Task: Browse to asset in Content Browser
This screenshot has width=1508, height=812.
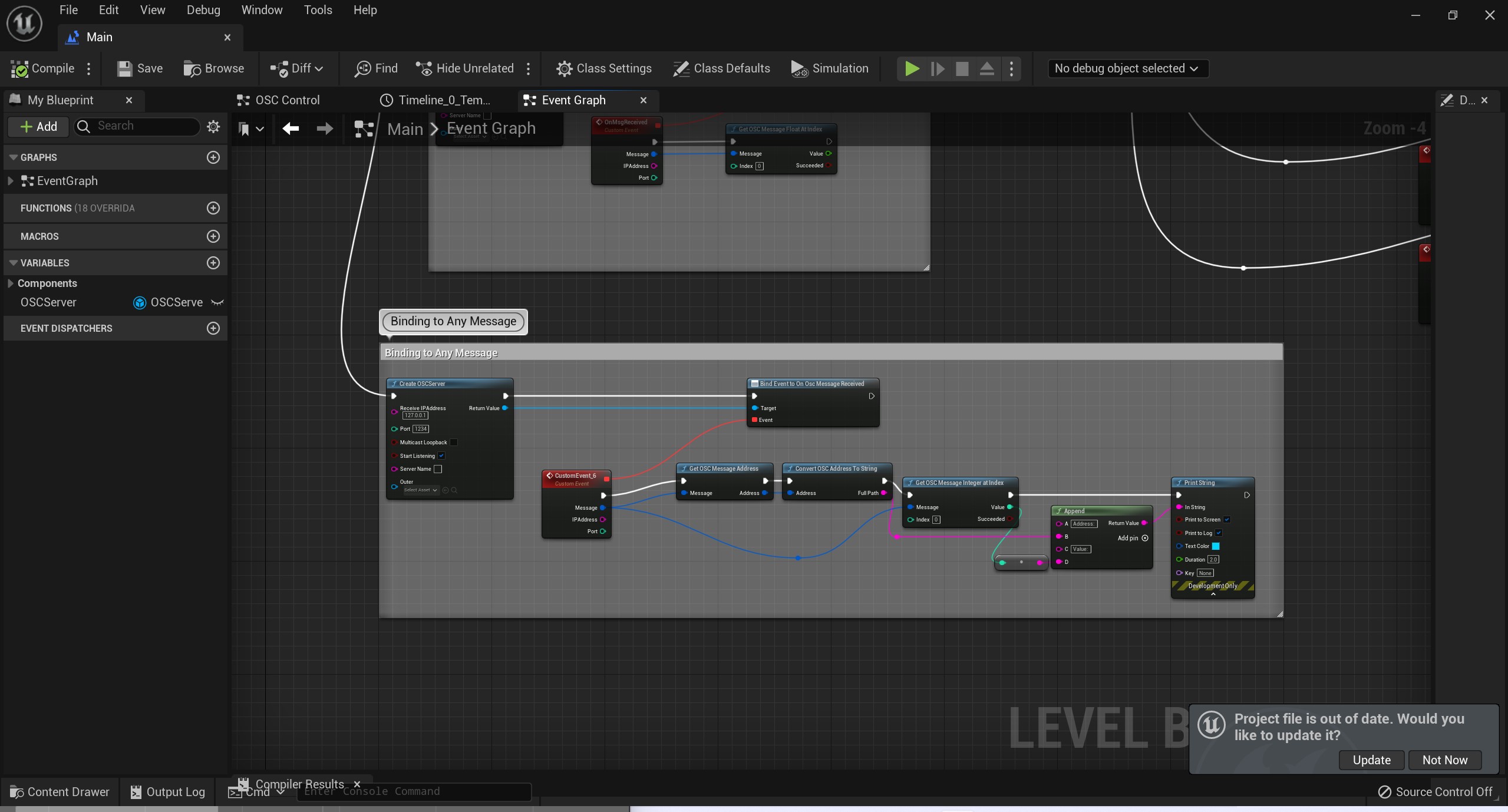Action: pos(213,68)
